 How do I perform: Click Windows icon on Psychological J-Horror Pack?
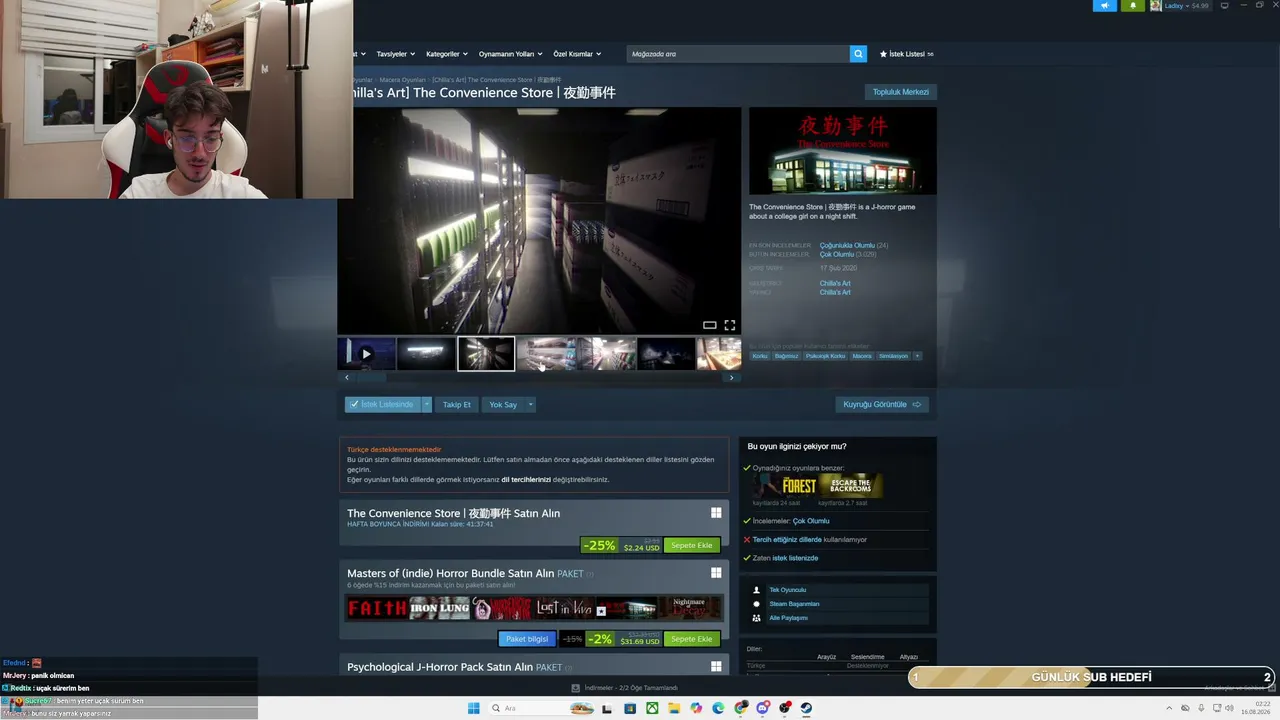716,666
